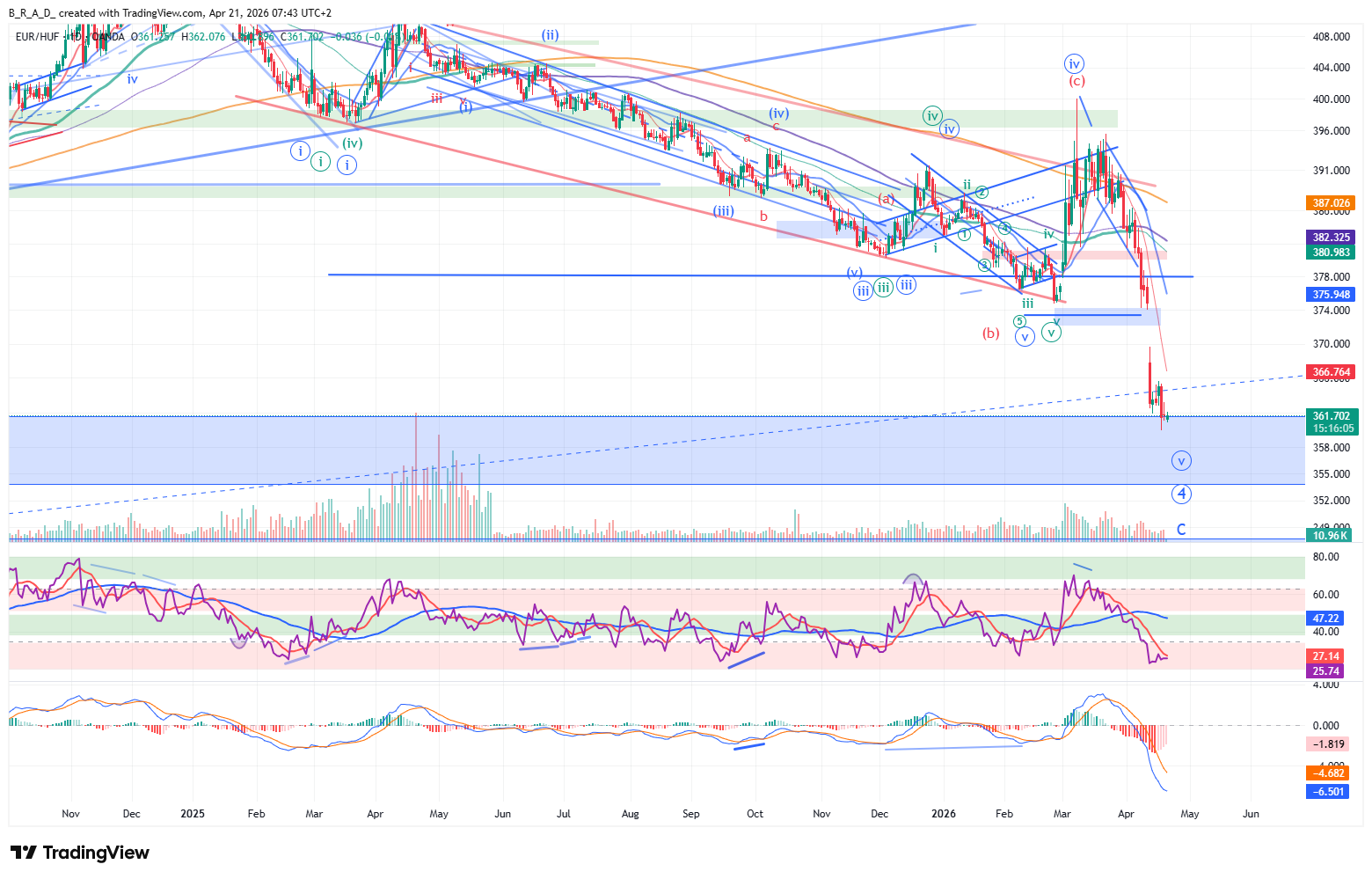This screenshot has width=1372, height=879.
Task: Click the blue -6.501 MACD value label
Action: (x=1328, y=792)
